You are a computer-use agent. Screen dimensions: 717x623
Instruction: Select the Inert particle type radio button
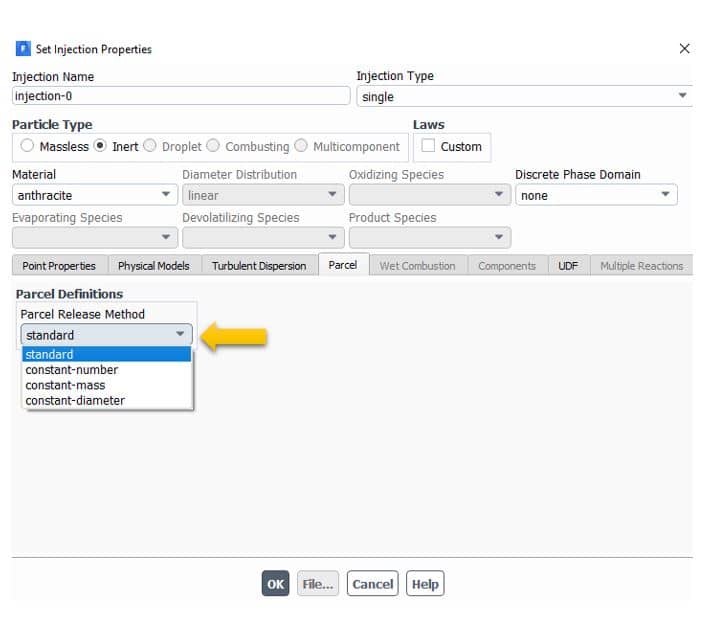click(100, 146)
